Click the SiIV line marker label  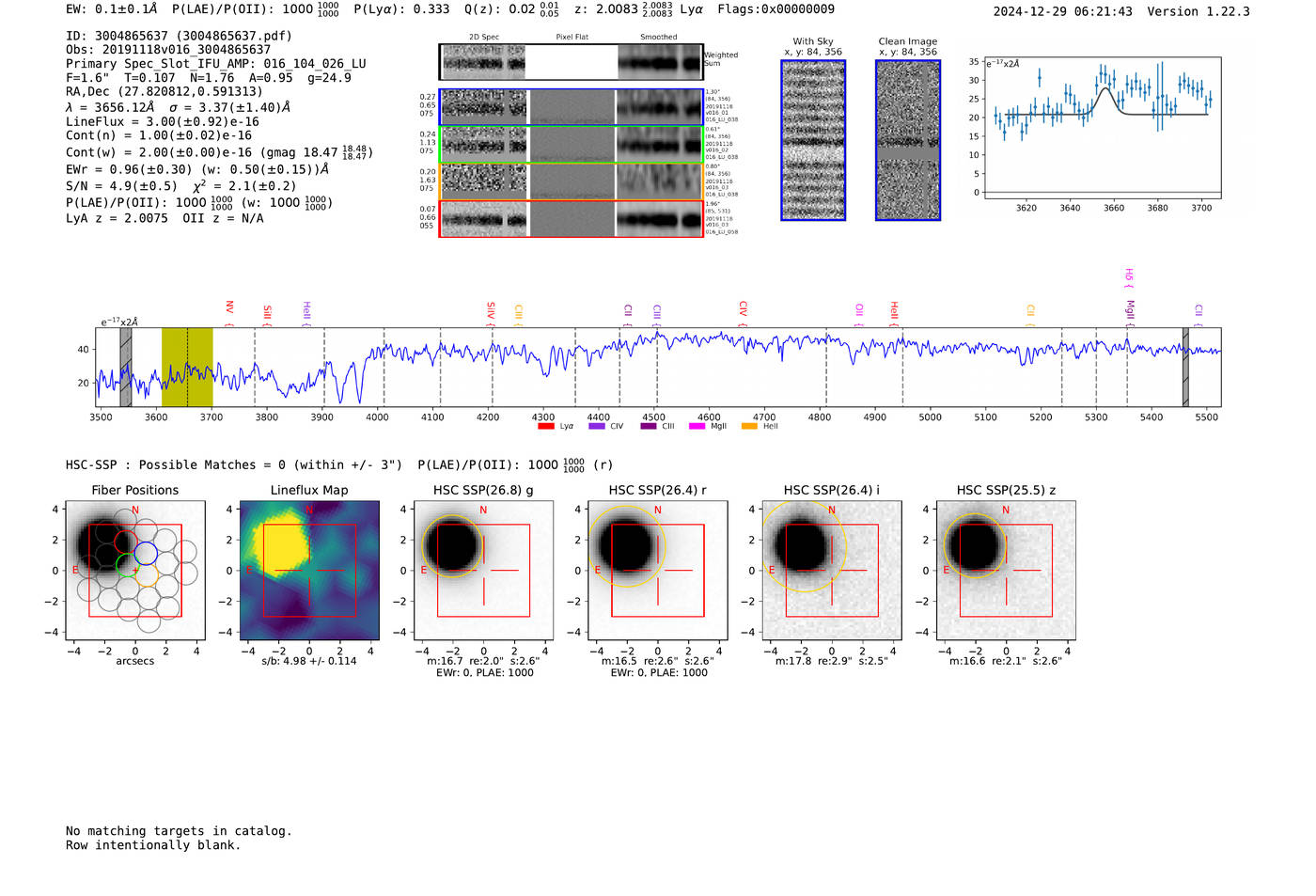click(x=491, y=312)
